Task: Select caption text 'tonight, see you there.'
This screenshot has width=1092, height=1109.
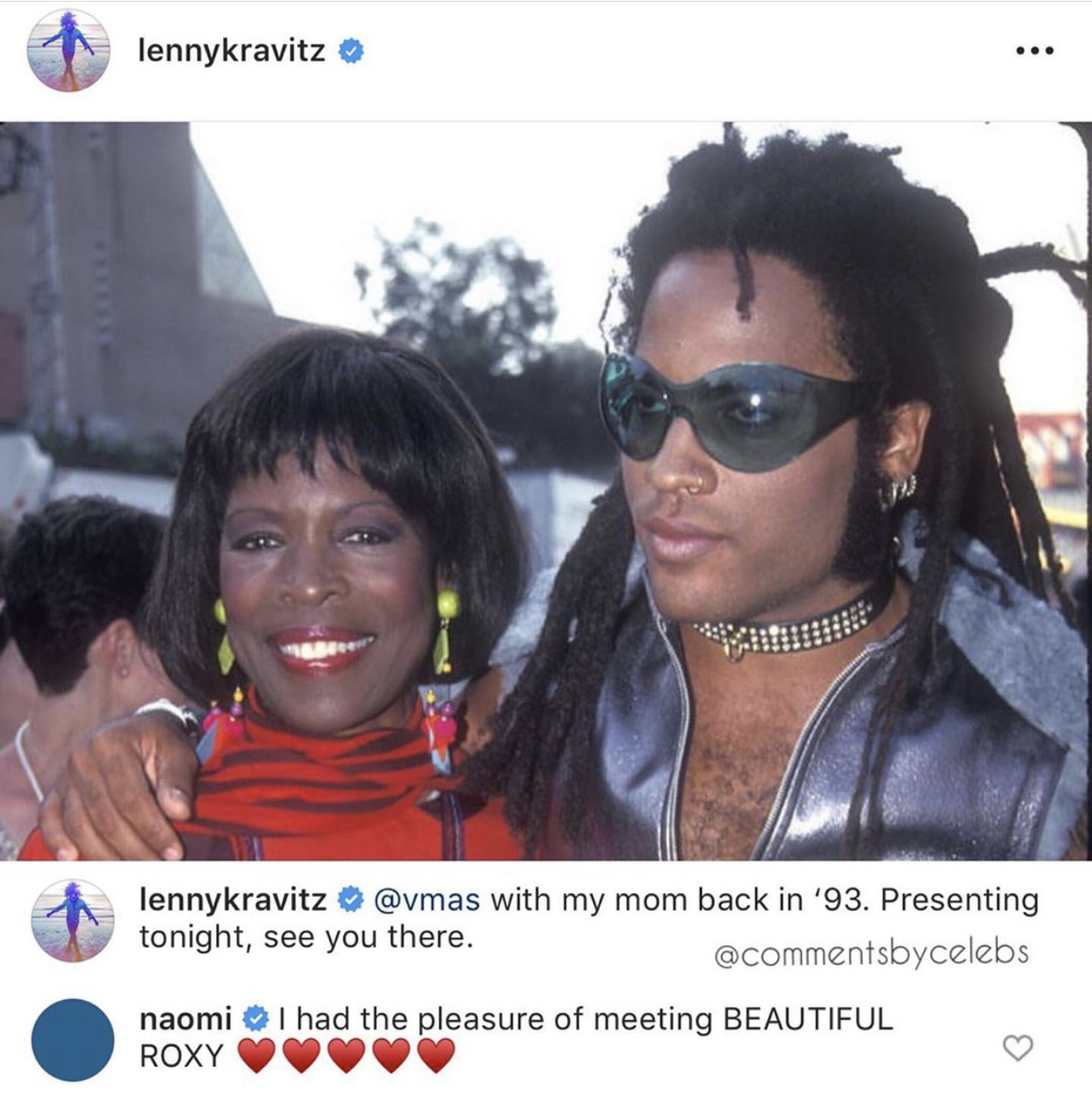Action: coord(306,937)
